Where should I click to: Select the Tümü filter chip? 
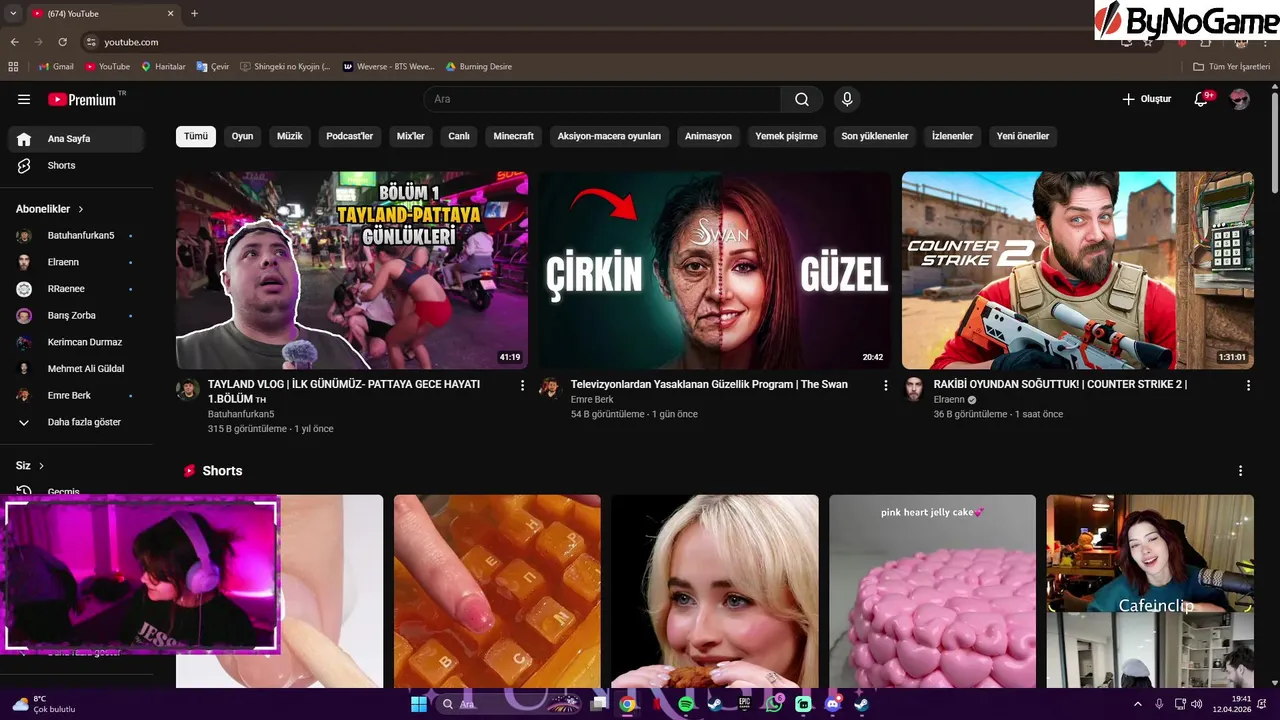click(x=196, y=136)
